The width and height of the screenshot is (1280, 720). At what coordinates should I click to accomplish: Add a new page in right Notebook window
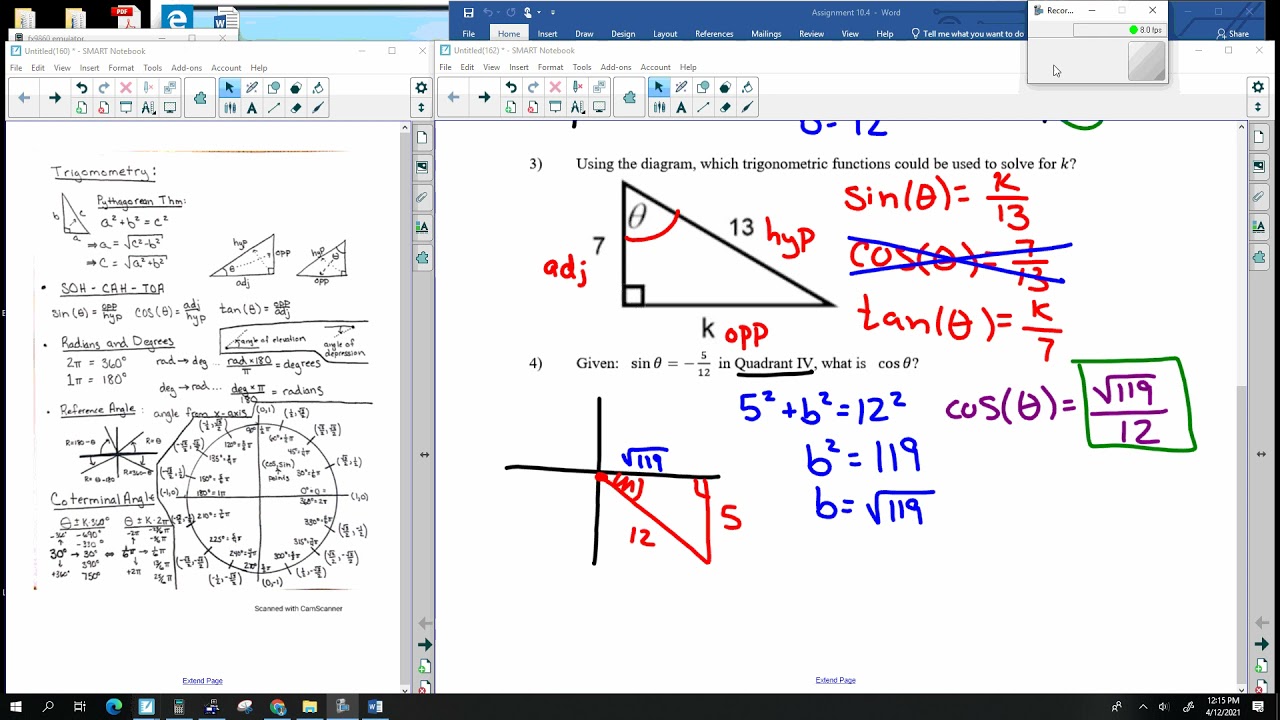coord(511,107)
